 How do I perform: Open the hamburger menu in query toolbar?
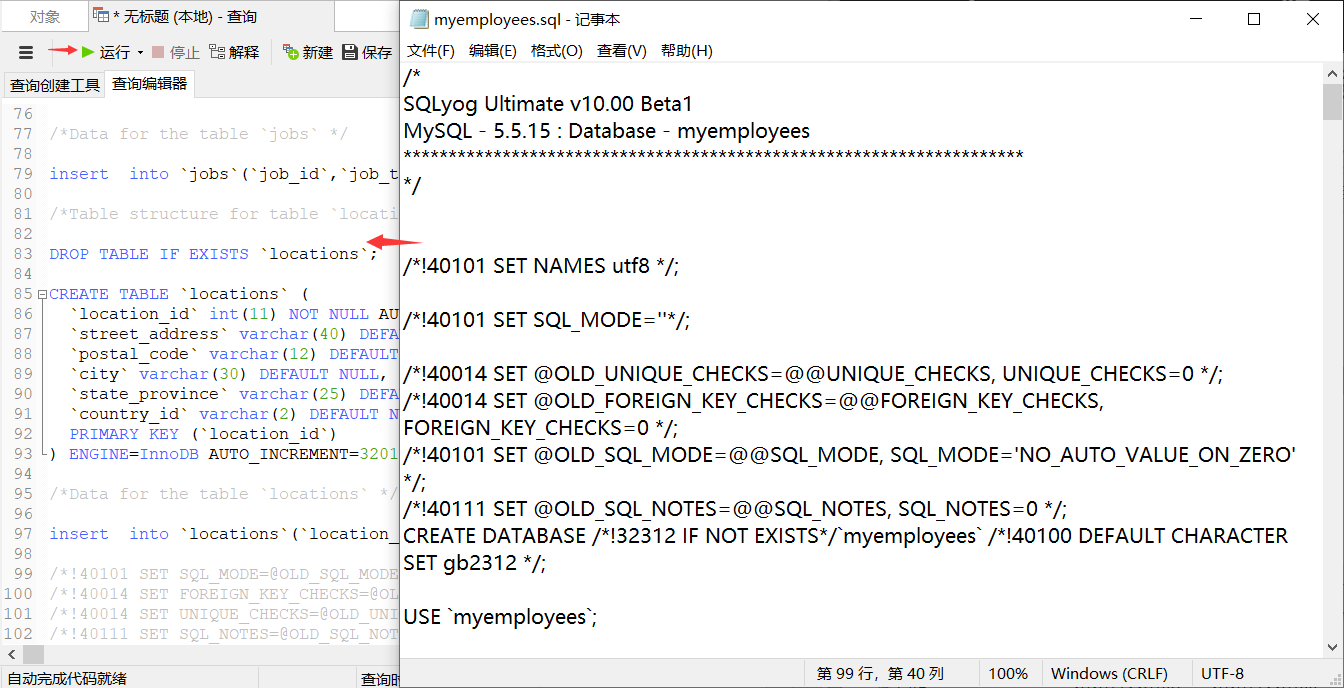tap(26, 52)
